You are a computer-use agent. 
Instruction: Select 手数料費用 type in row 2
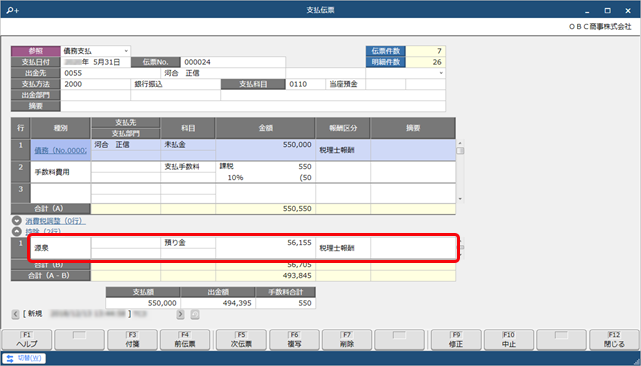pyautogui.click(x=61, y=172)
